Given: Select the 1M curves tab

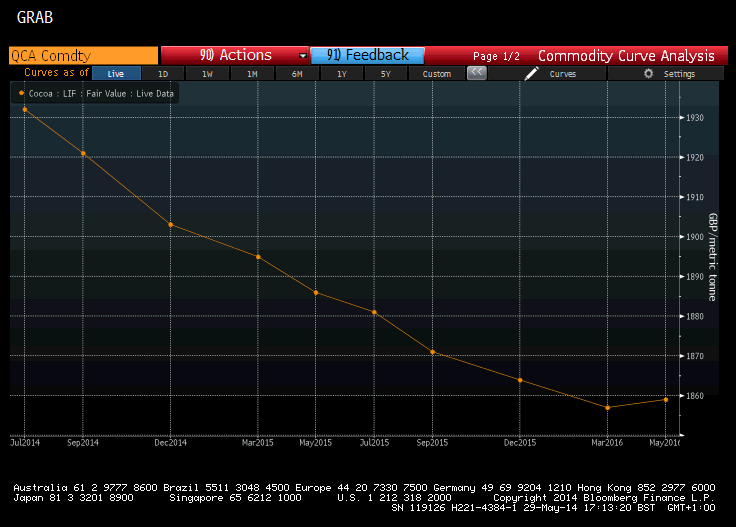Looking at the screenshot, I should point(252,74).
